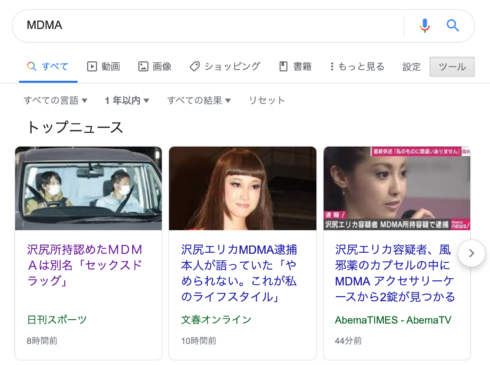Open the 文春オンライン article thumbnail
The height and width of the screenshot is (365, 490).
tap(242, 188)
